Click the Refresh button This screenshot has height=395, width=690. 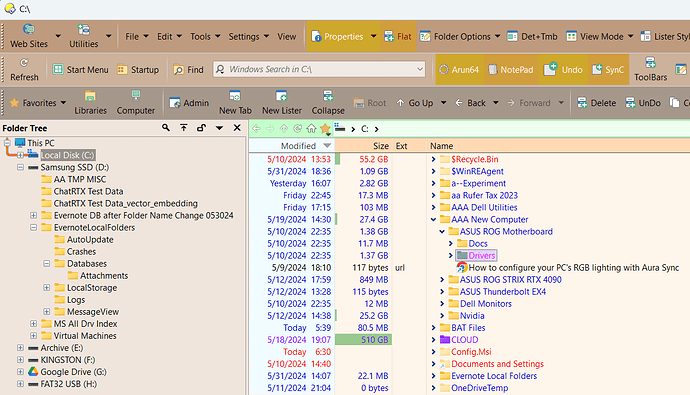pyautogui.click(x=24, y=69)
